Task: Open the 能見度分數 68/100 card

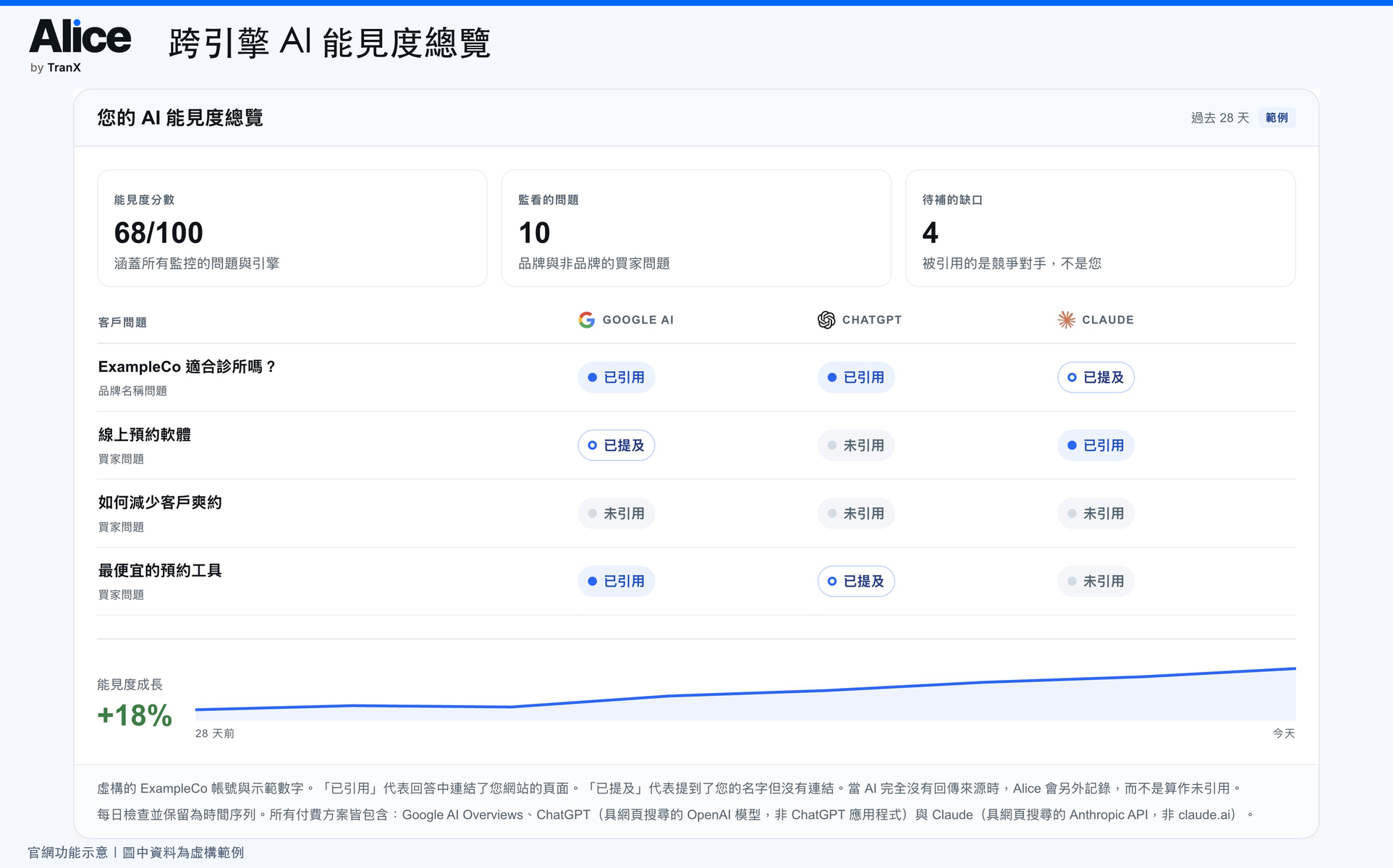Action: click(292, 229)
